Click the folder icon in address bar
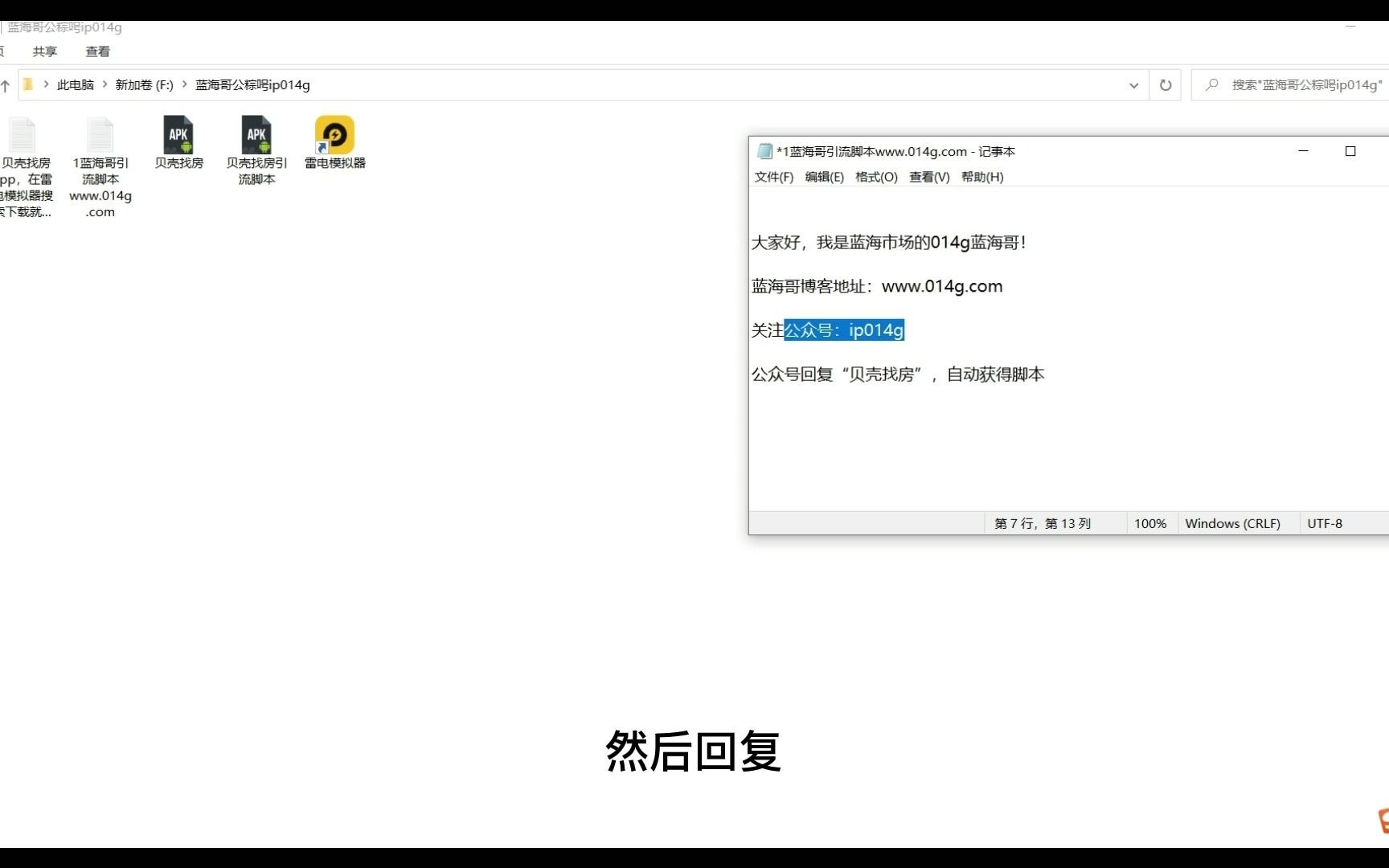 [x=28, y=84]
